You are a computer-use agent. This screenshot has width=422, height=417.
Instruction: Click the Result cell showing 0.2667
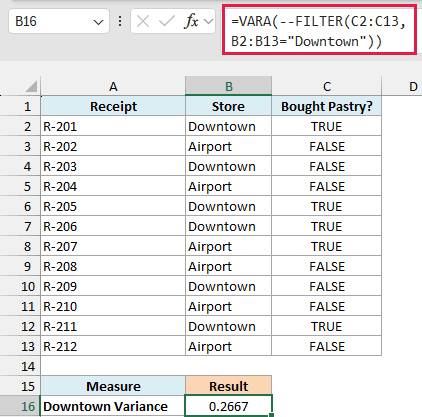click(x=229, y=406)
